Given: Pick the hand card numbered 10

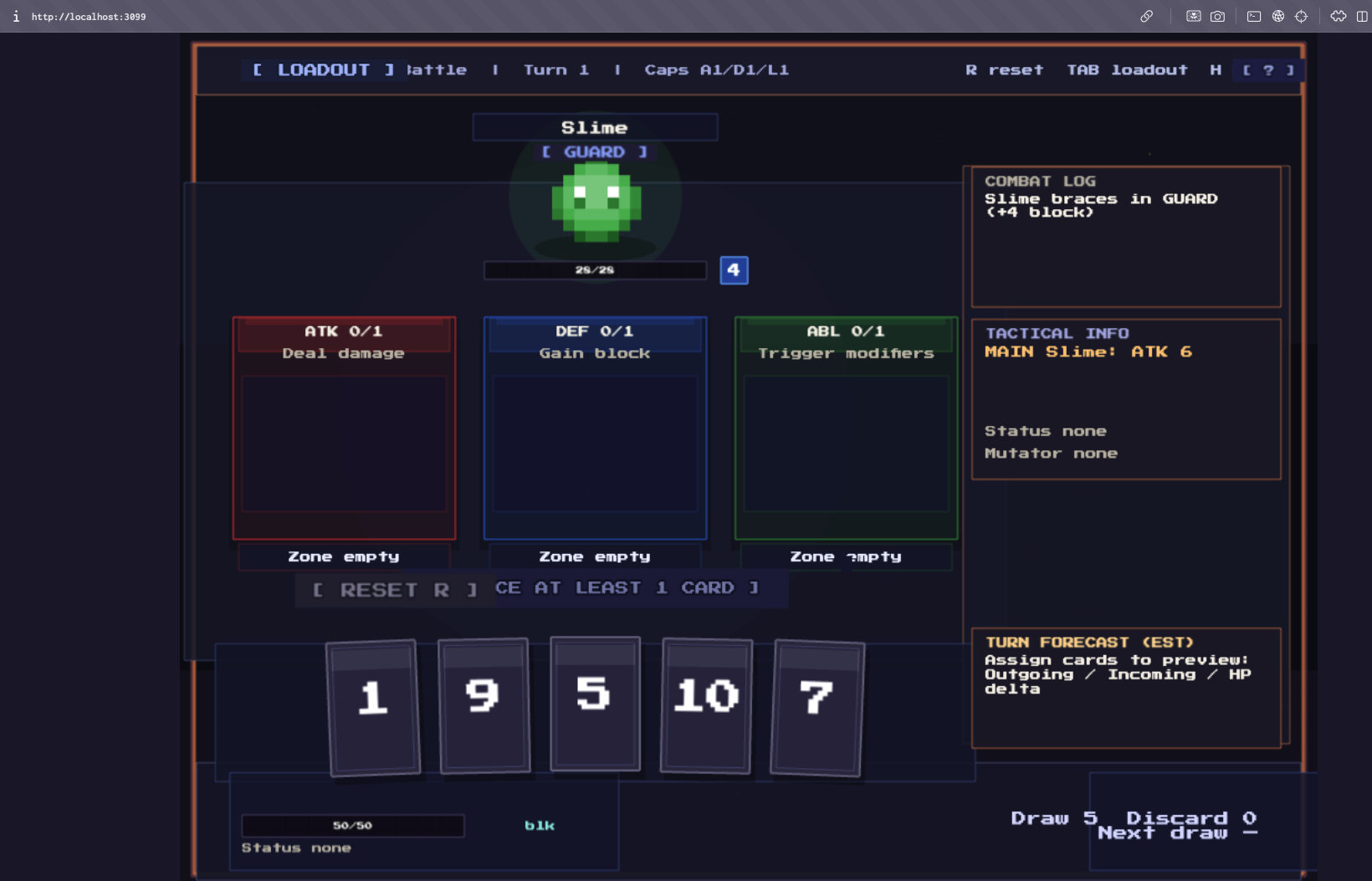Looking at the screenshot, I should click(x=707, y=706).
